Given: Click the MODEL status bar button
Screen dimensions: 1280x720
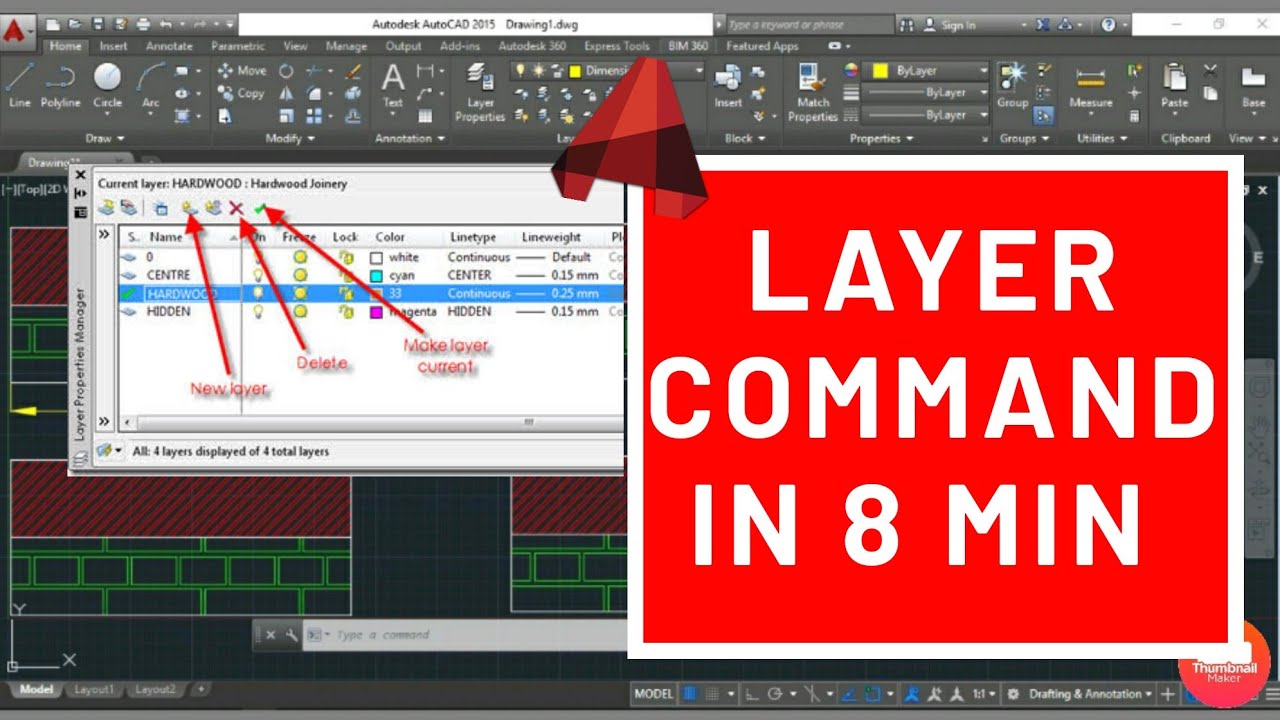Looking at the screenshot, I should click(654, 693).
